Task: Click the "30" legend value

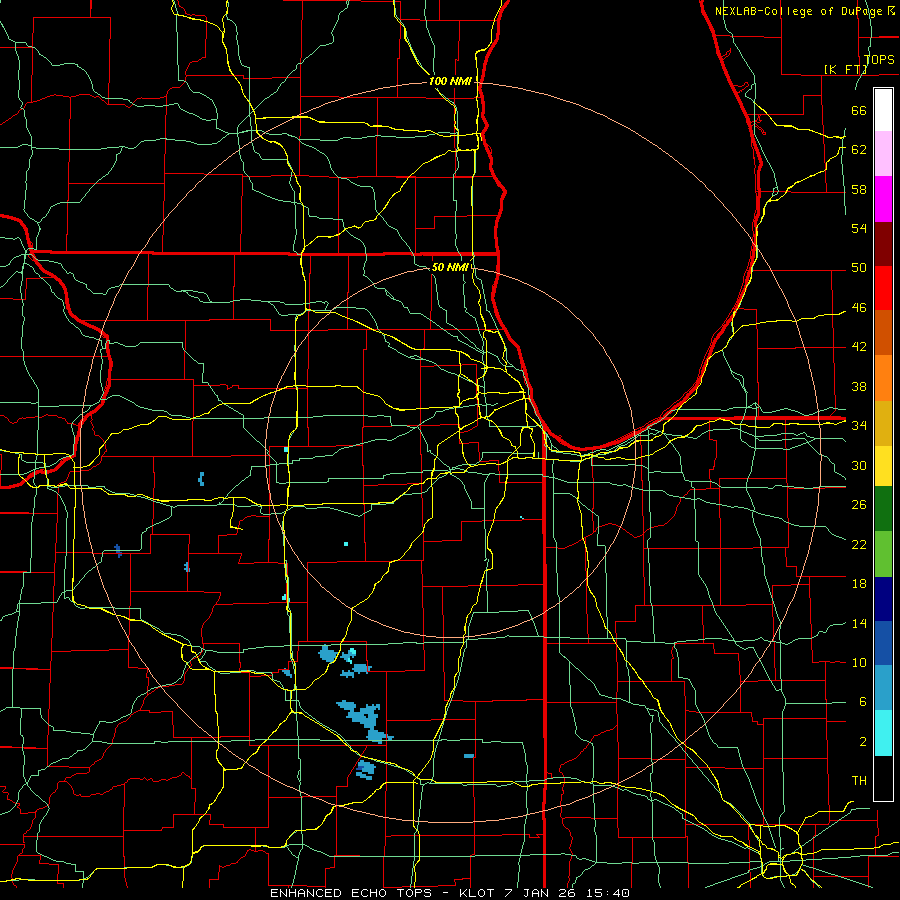Action: (859, 465)
